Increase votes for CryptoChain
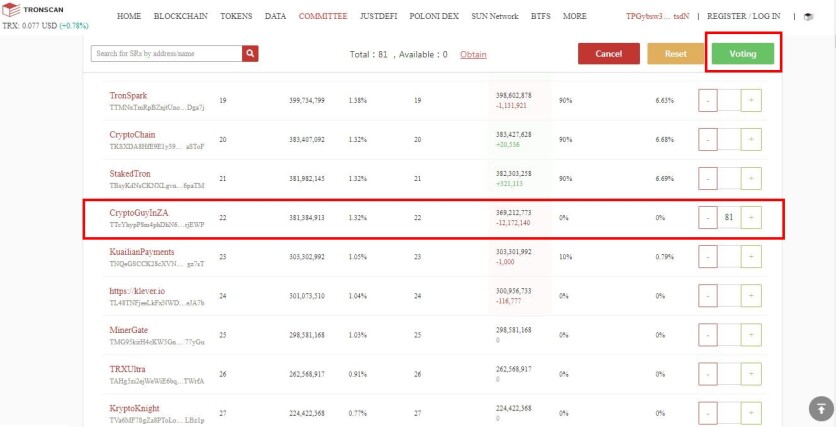This screenshot has height=427, width=836. (751, 139)
